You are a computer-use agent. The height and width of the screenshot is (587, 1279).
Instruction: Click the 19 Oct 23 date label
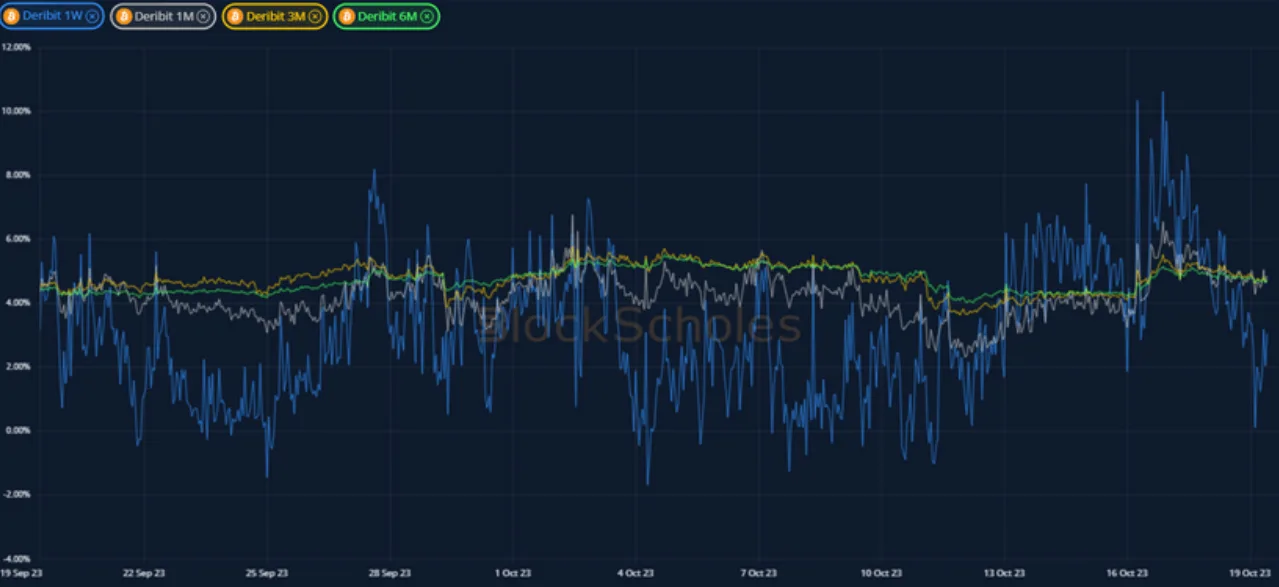pos(1250,573)
